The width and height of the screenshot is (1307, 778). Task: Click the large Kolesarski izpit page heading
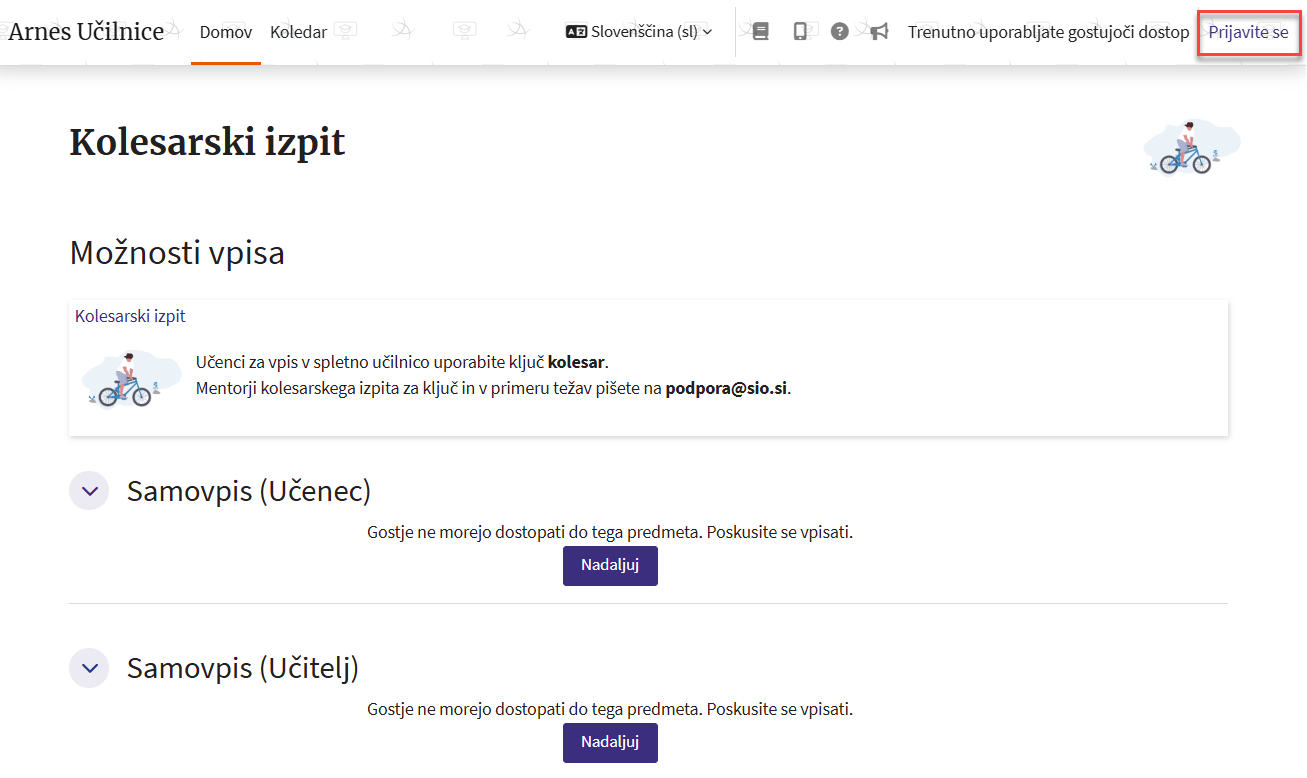click(x=207, y=143)
